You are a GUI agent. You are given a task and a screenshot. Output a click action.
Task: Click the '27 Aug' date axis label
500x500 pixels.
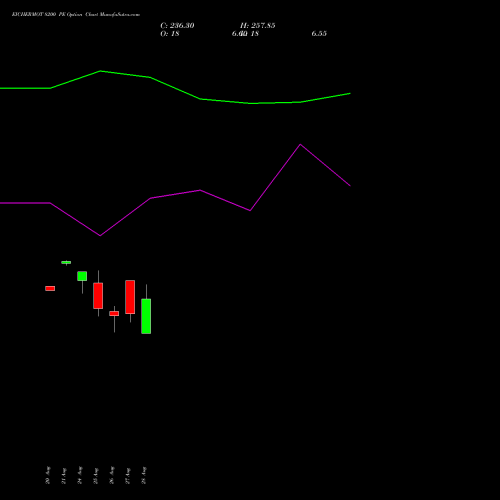tap(128, 476)
